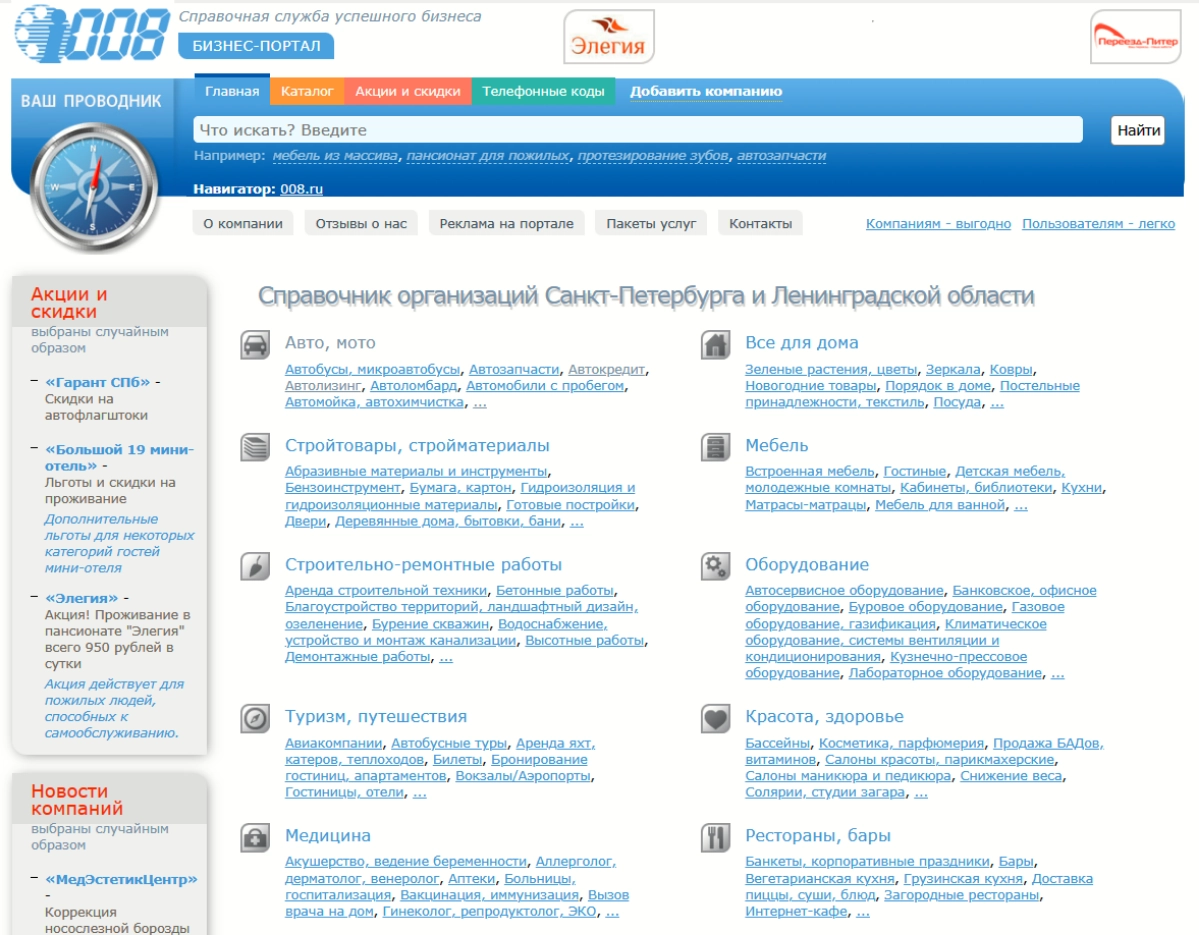The height and width of the screenshot is (935, 1199).
Task: Open the Добавить компанию link
Action: pos(705,92)
